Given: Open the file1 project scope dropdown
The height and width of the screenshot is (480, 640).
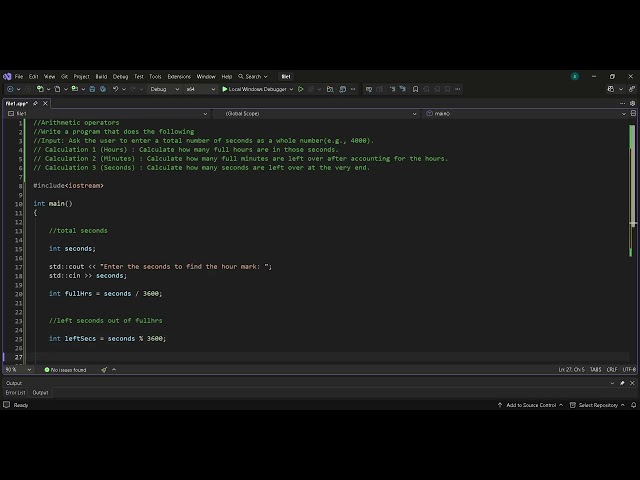Looking at the screenshot, I should (107, 113).
